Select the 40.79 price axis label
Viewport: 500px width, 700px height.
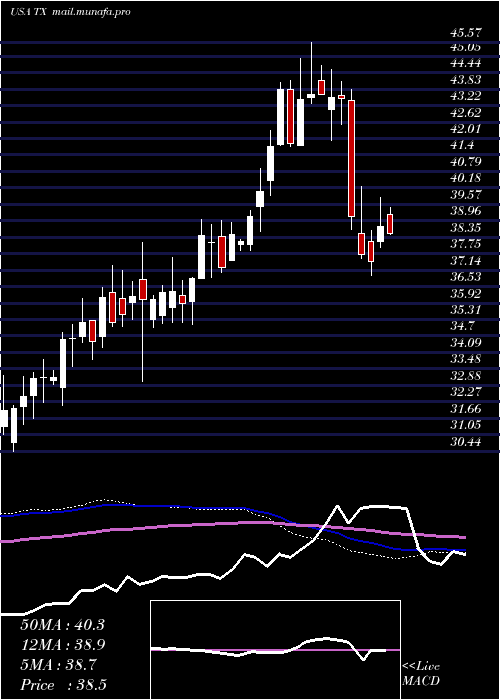465,162
